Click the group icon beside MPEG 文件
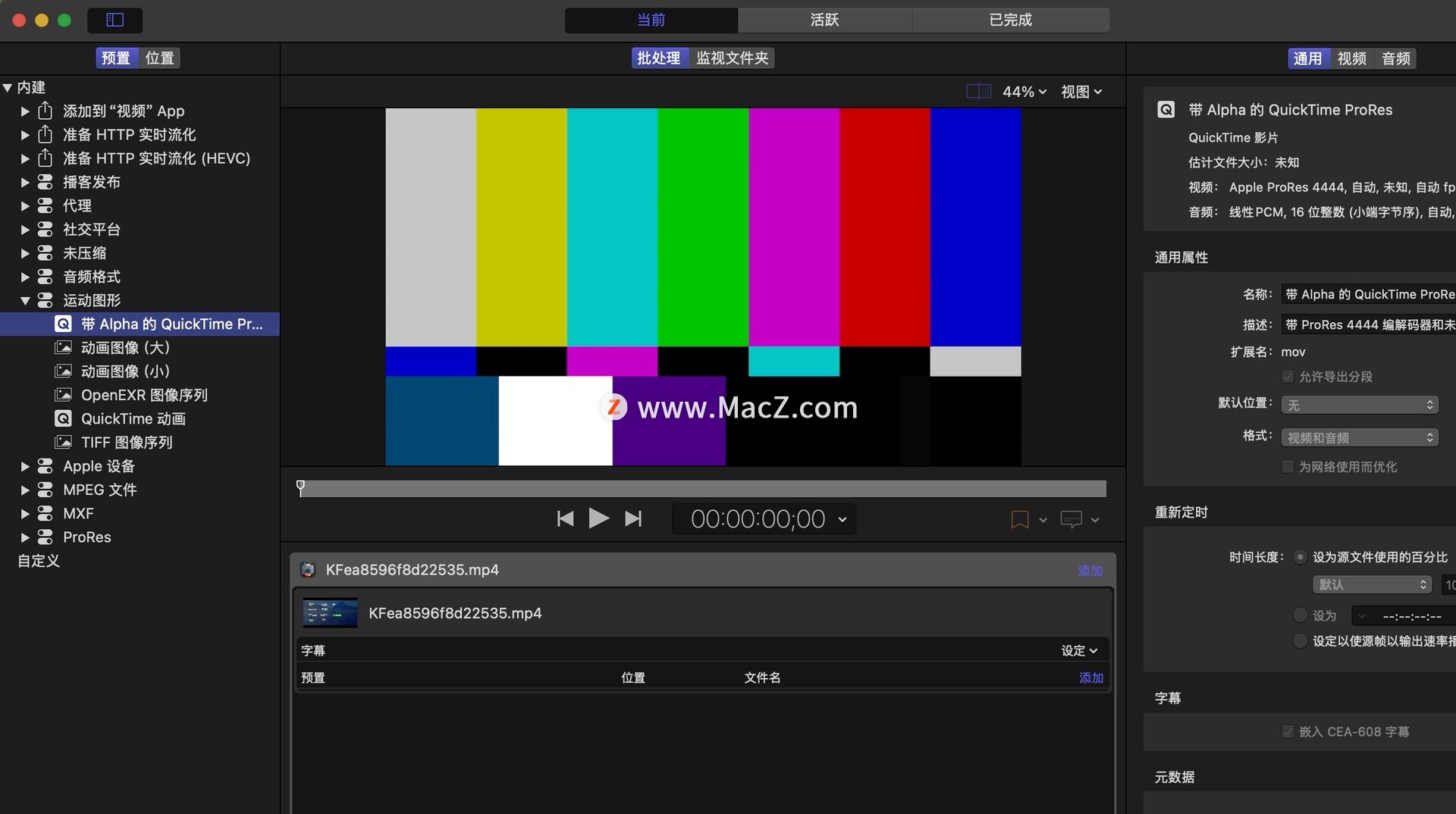The height and width of the screenshot is (814, 1456). tap(45, 490)
